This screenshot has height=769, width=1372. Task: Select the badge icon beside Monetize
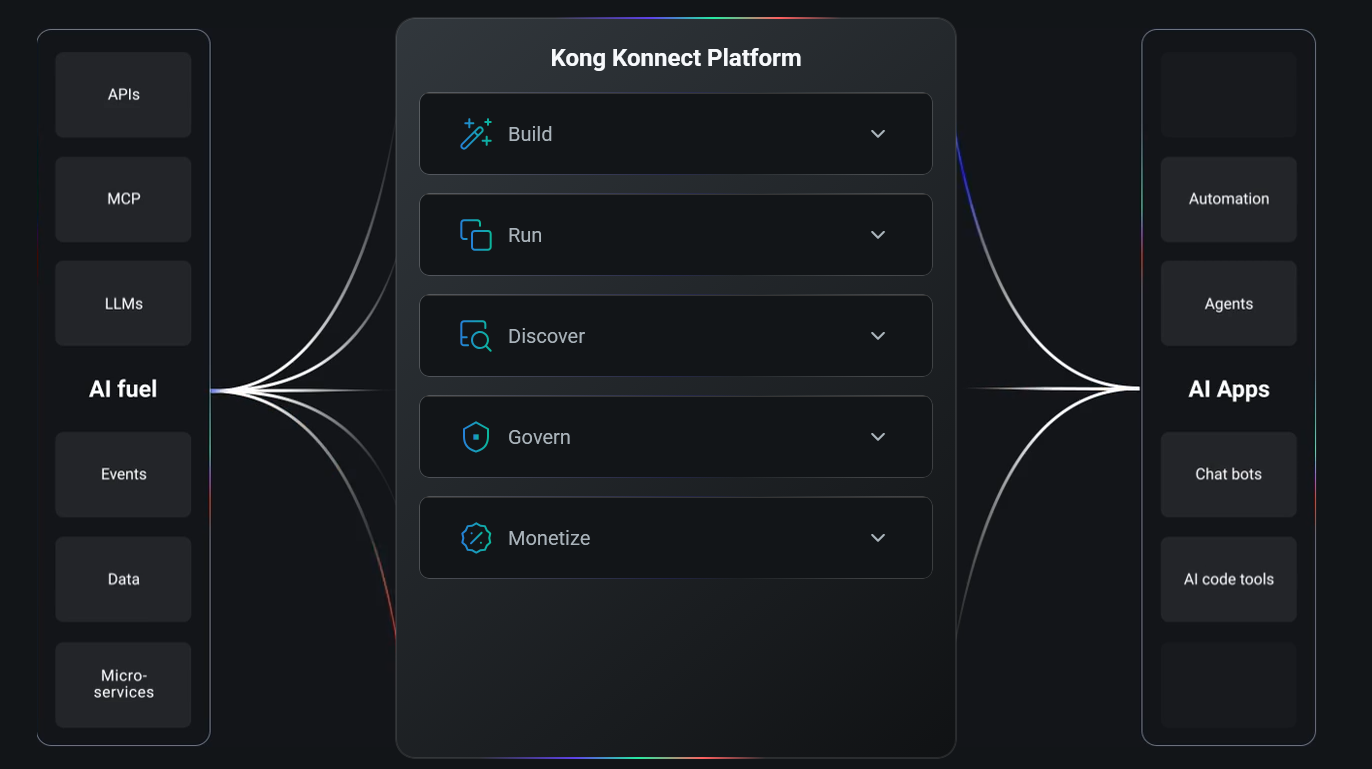click(477, 537)
